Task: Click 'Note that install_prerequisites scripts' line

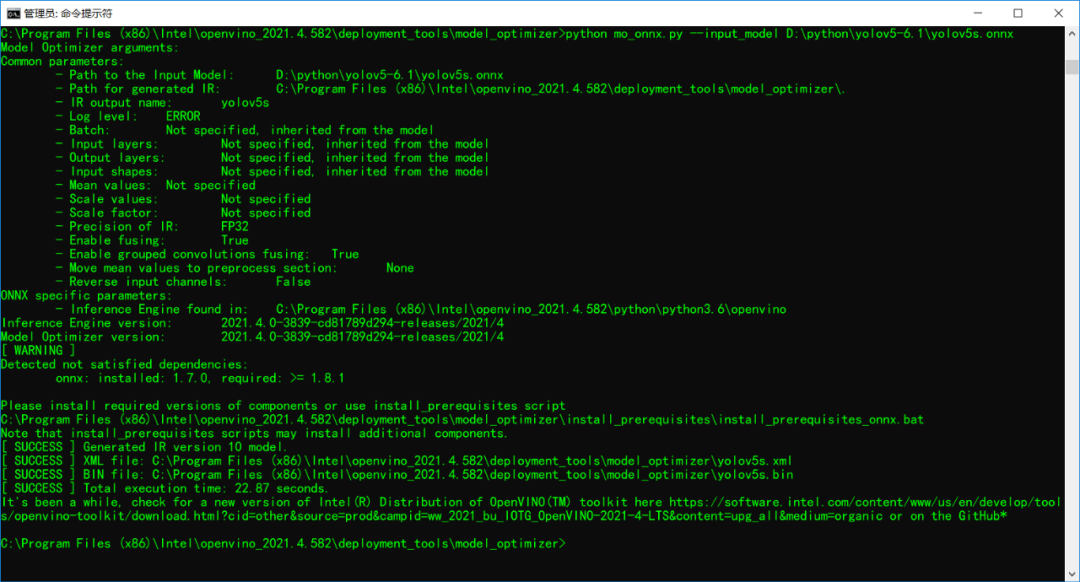Action: click(253, 433)
